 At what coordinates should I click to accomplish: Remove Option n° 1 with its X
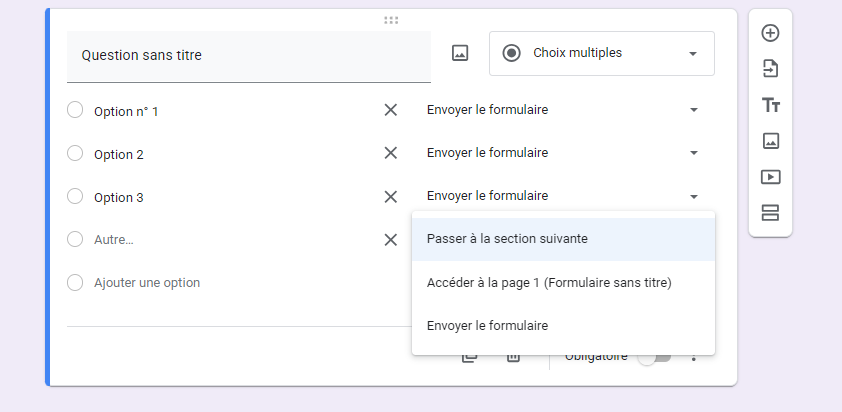tap(390, 110)
